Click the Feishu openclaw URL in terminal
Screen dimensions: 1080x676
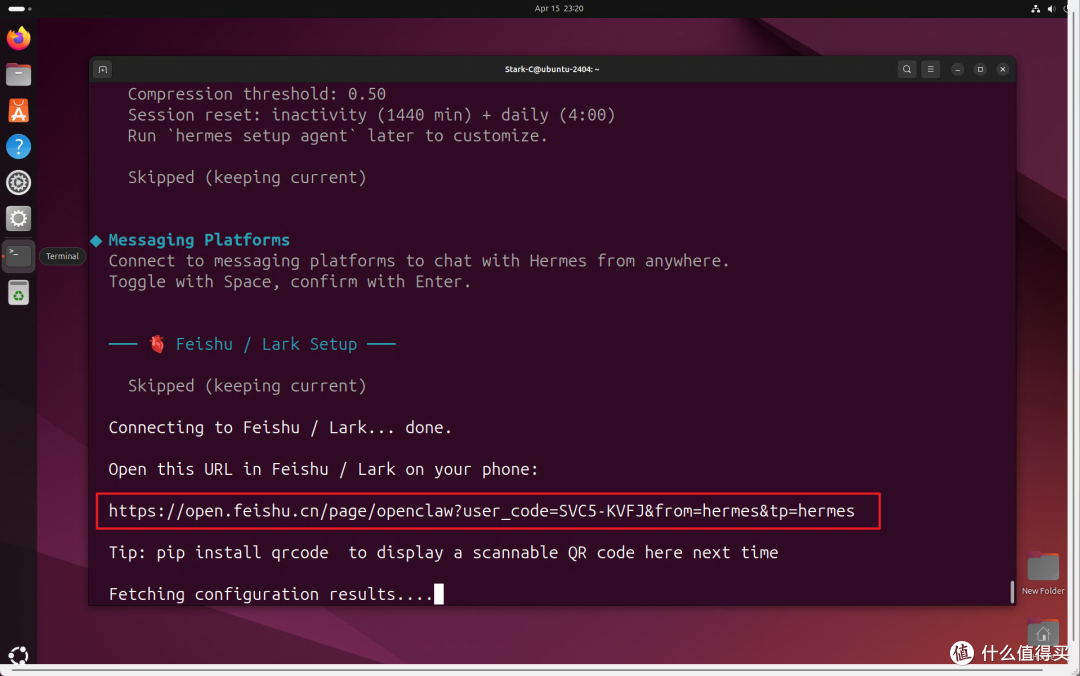[481, 511]
